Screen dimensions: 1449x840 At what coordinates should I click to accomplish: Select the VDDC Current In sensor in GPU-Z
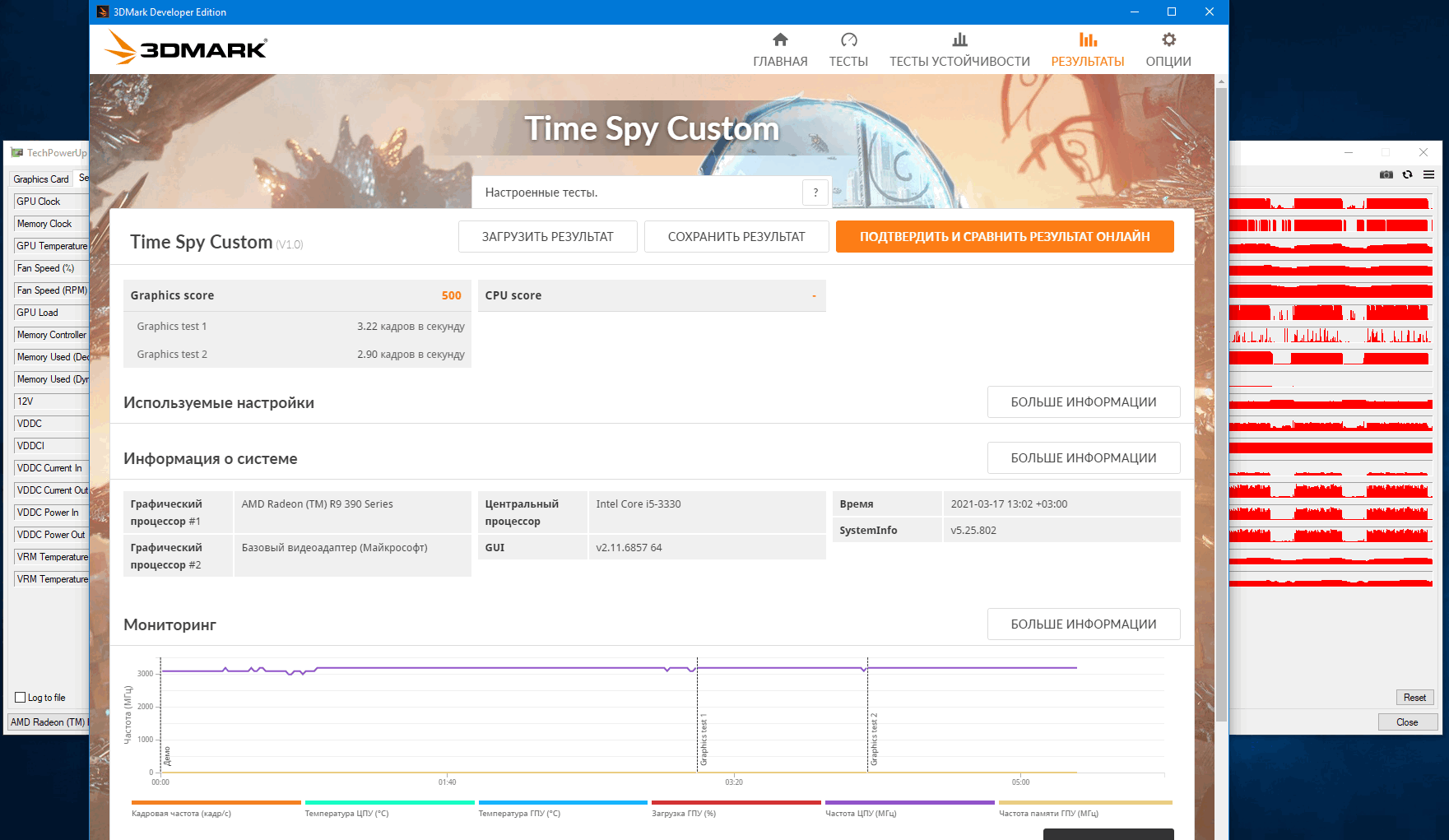(51, 468)
